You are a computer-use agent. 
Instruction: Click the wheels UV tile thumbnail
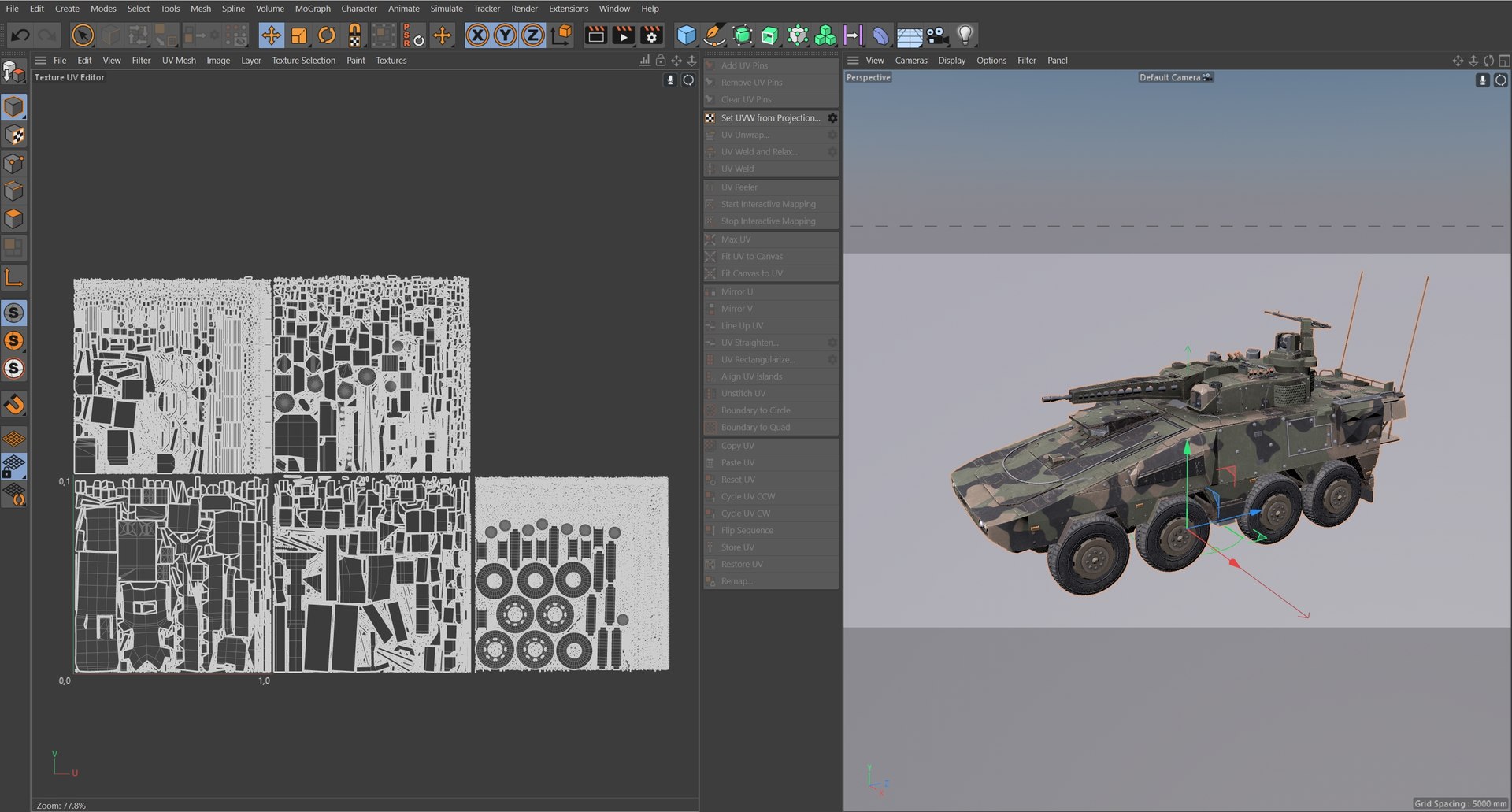[x=572, y=574]
